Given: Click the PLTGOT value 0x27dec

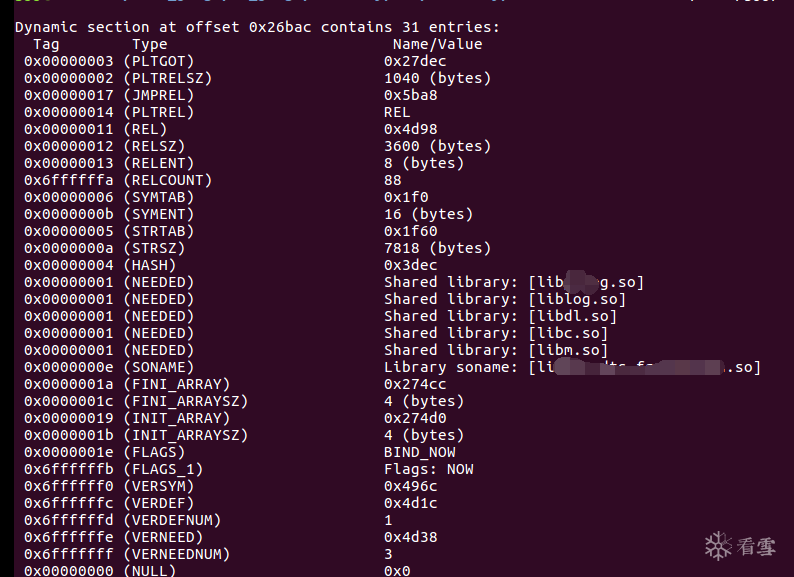Looking at the screenshot, I should coord(415,61).
